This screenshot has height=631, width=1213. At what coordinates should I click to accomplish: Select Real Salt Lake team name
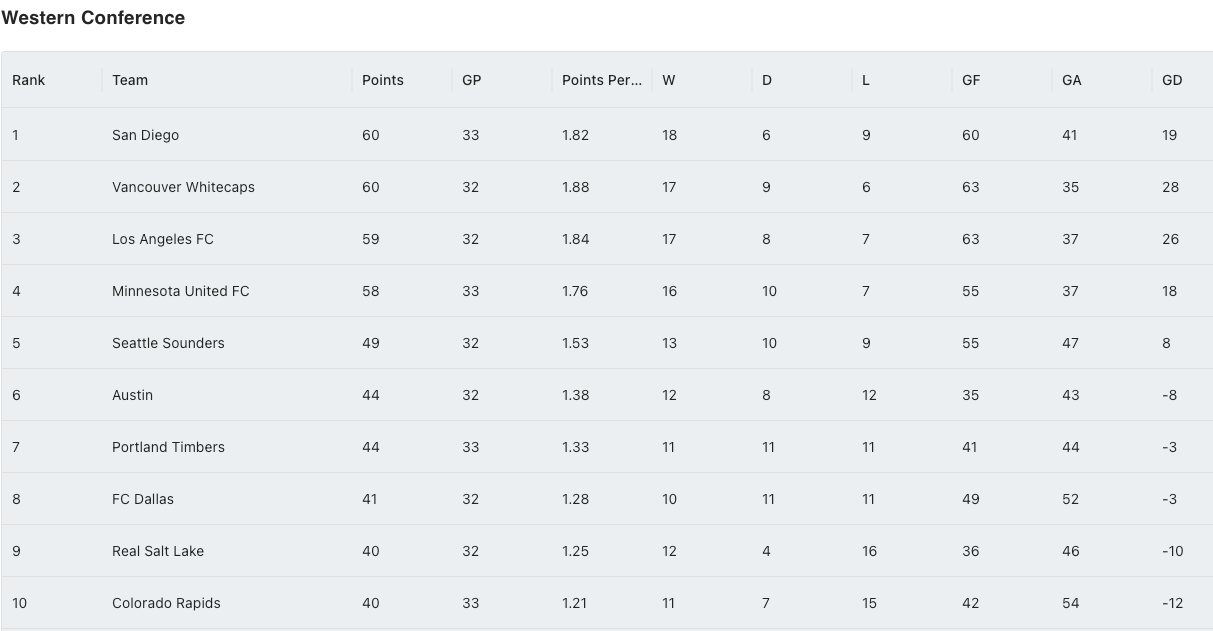pos(158,551)
